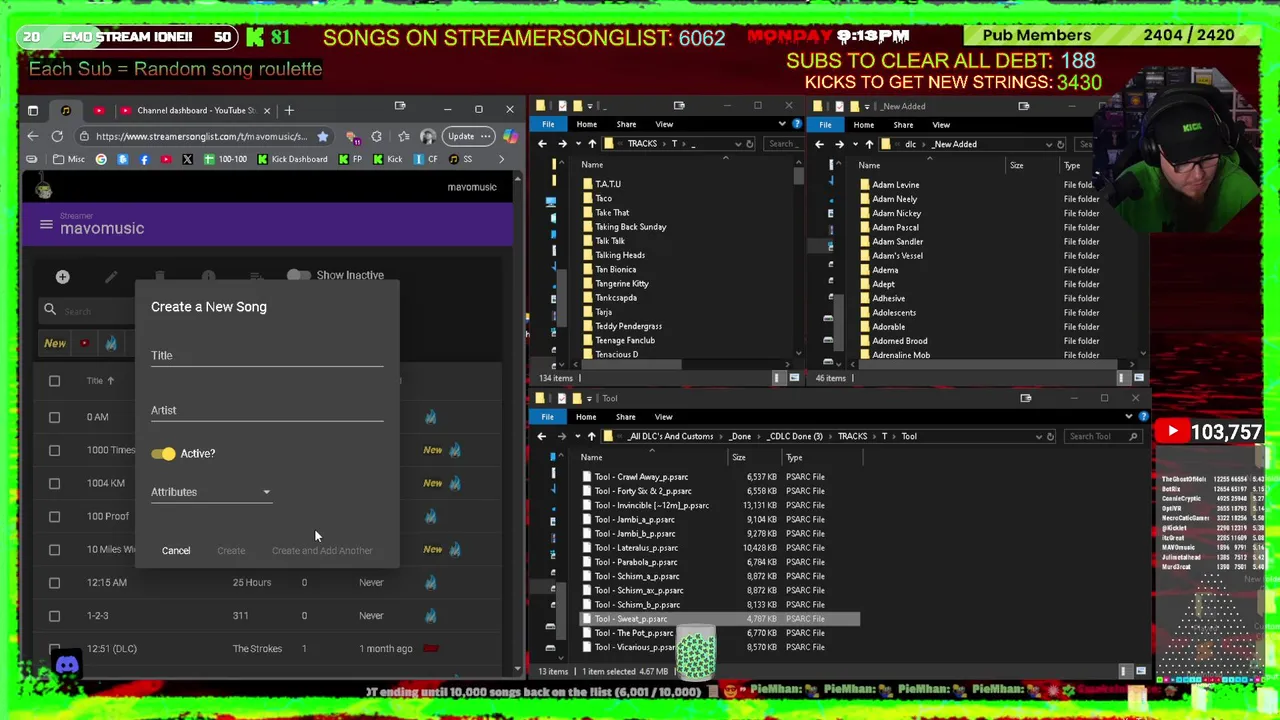Click the YouTube attribute filter icon
This screenshot has width=1280, height=720.
pyautogui.click(x=84, y=343)
